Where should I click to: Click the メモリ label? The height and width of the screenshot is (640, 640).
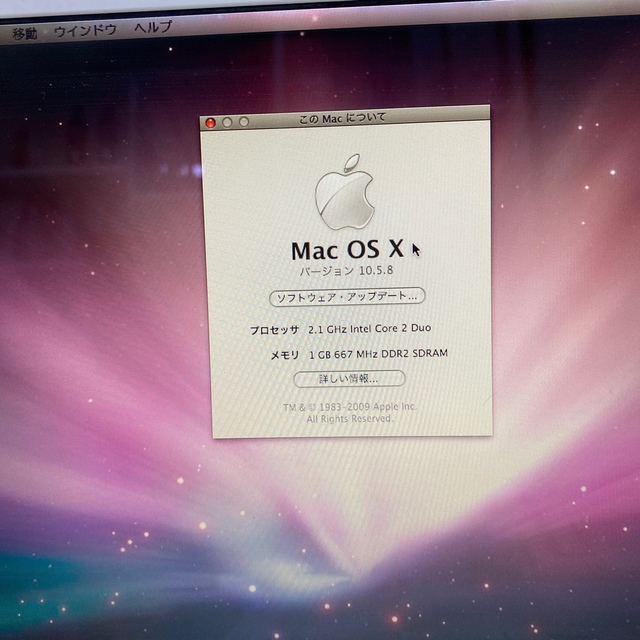[285, 355]
